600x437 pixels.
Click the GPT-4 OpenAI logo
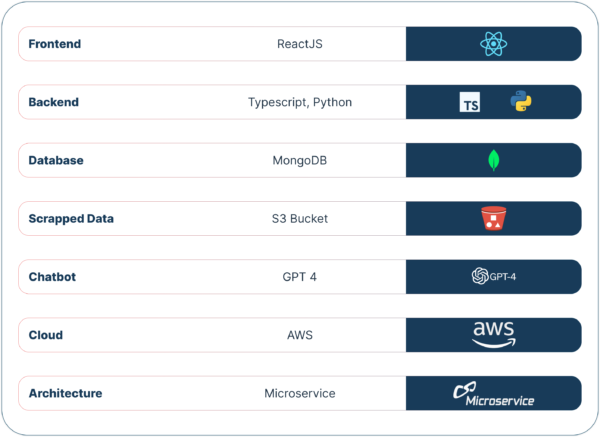pos(493,276)
